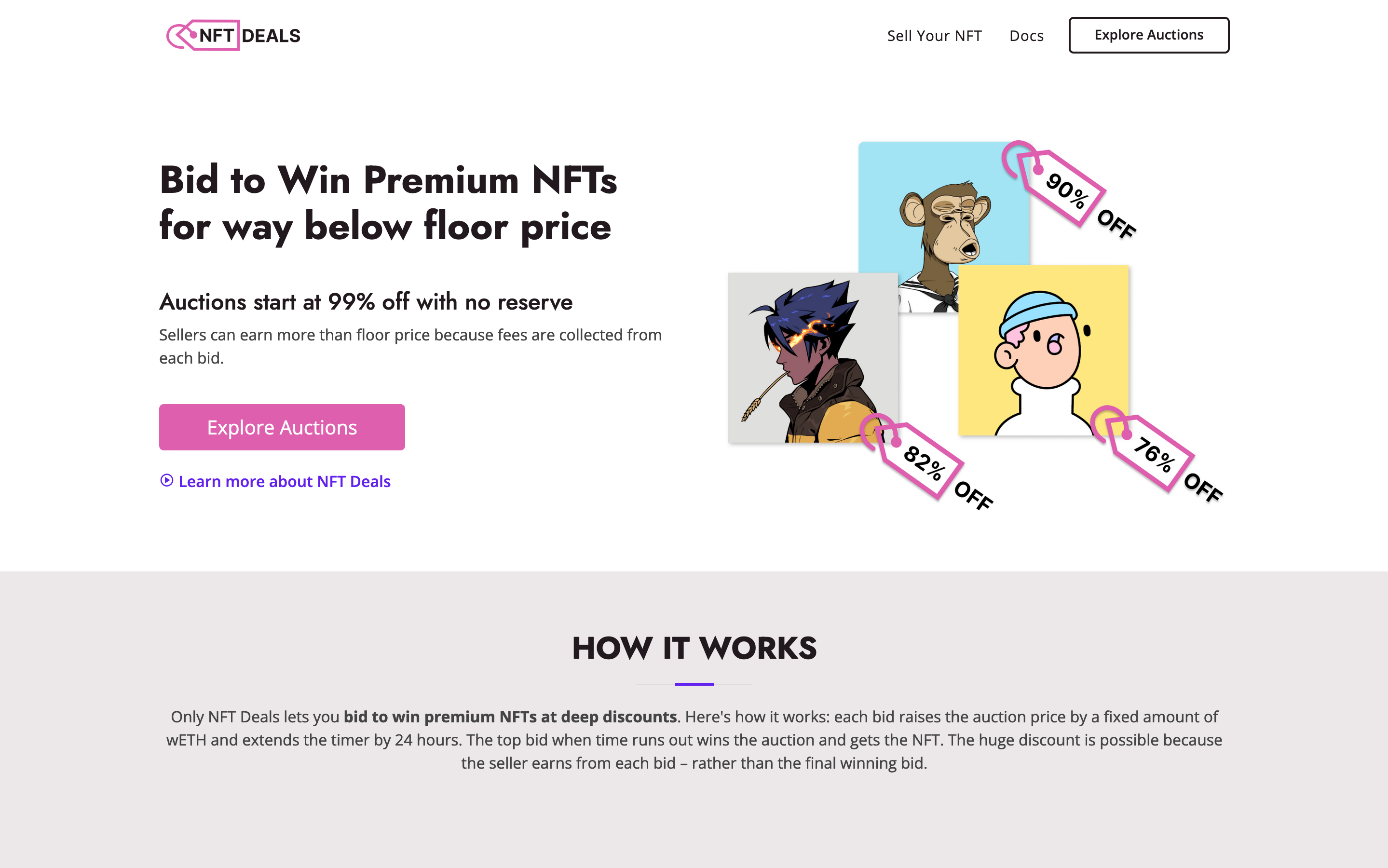Click the purple divider under HOW IT WORKS
This screenshot has height=868, width=1388.
(x=694, y=684)
